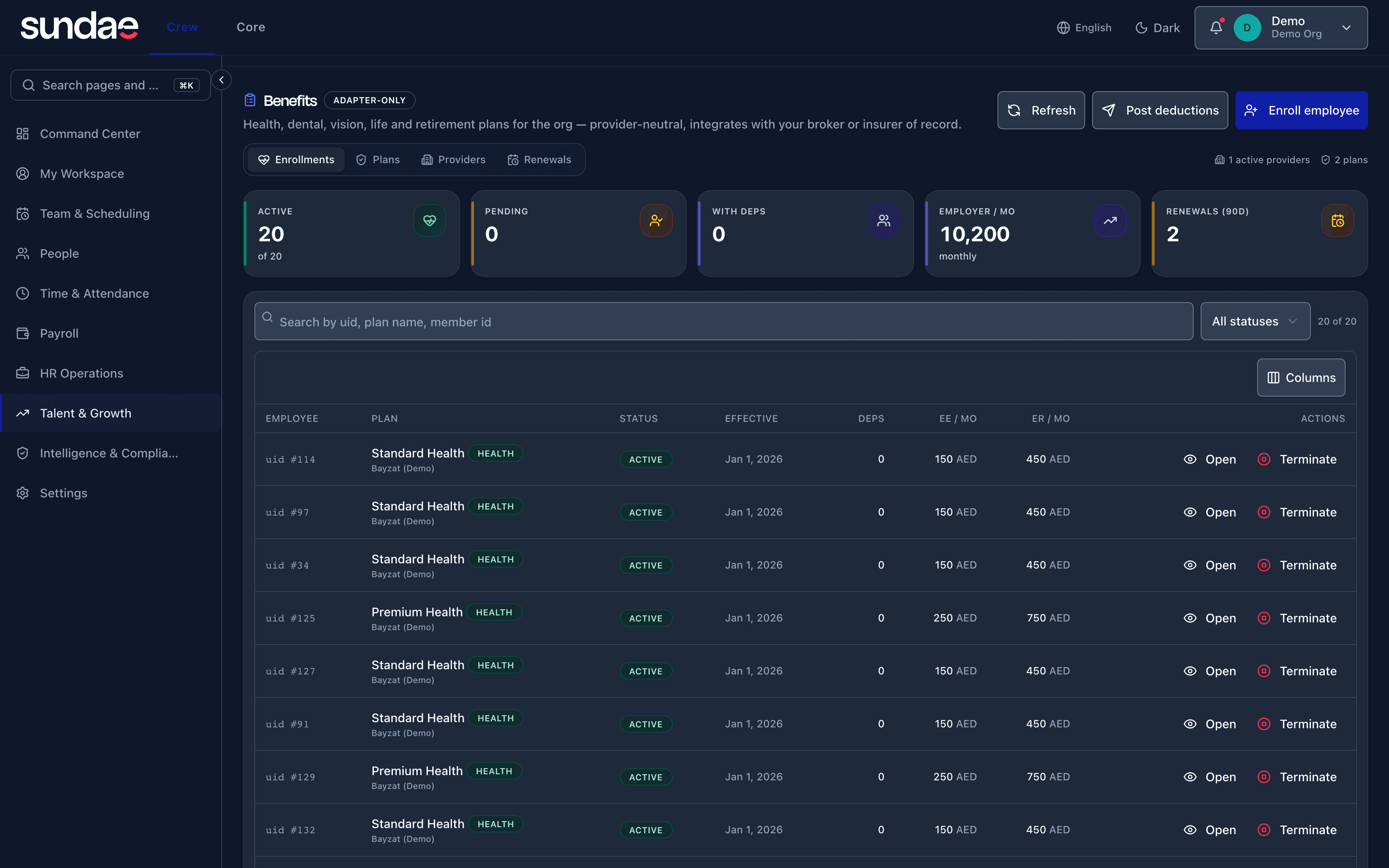Open the English language selector

(1084, 27)
